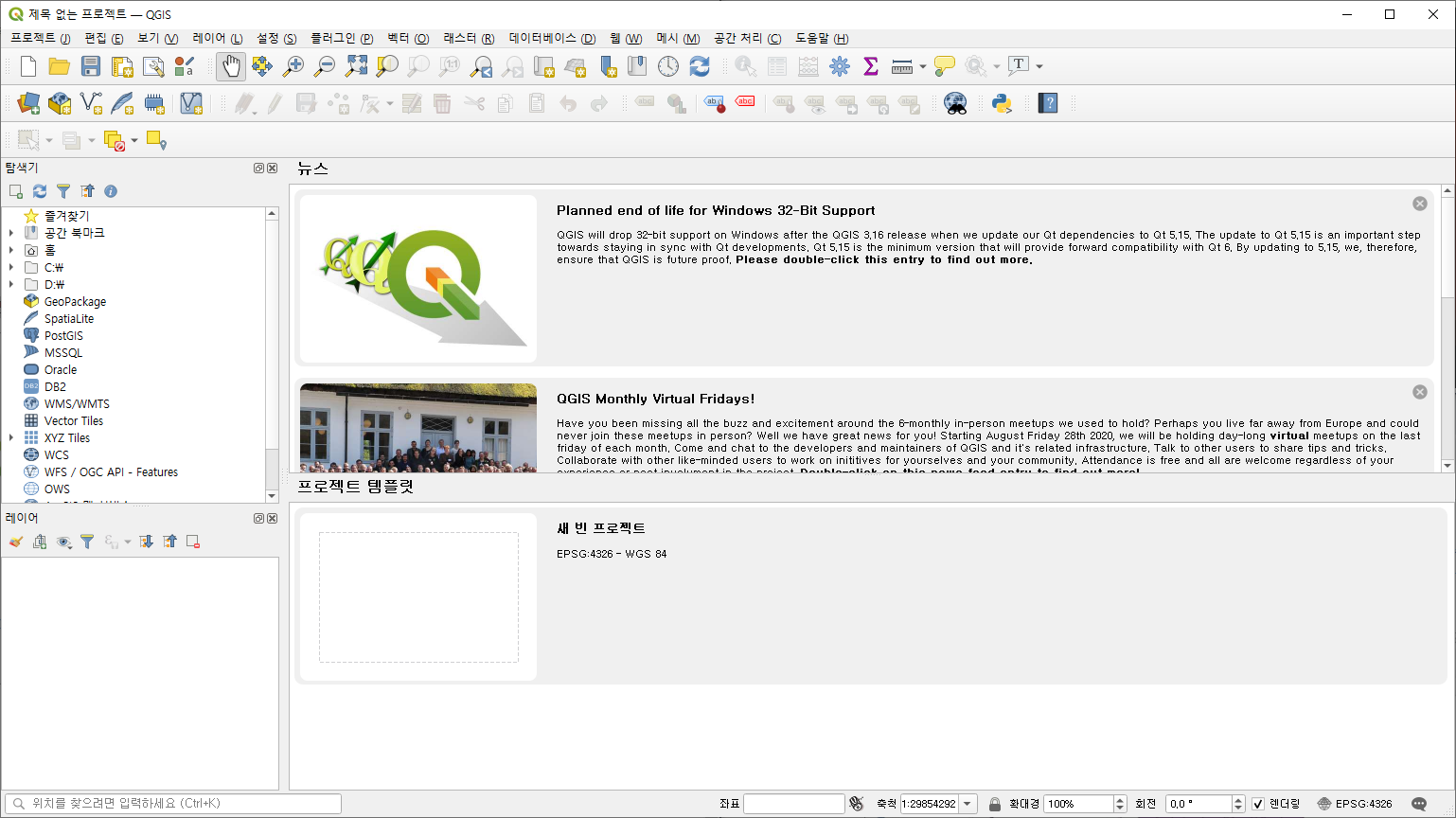Expand the D:₩ drive node
This screenshot has height=818, width=1456.
tap(11, 284)
